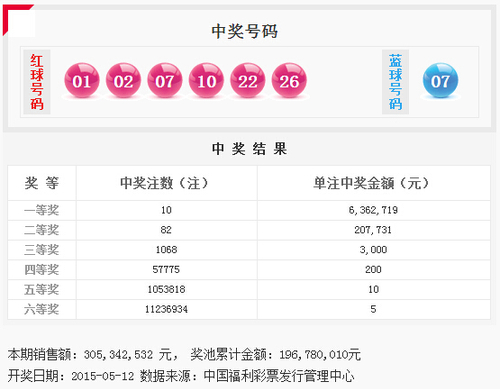Image resolution: width=500 pixels, height=389 pixels.
Task: Click the second prize count 82
Action: (x=166, y=230)
